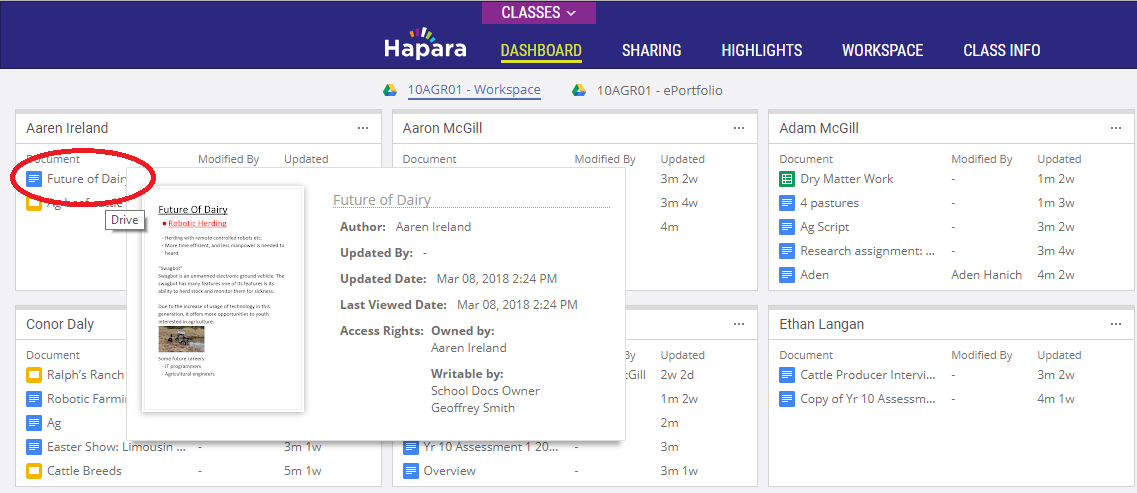Click the Future of Dairy preview thumbnail
This screenshot has width=1137, height=493.
tap(223, 299)
